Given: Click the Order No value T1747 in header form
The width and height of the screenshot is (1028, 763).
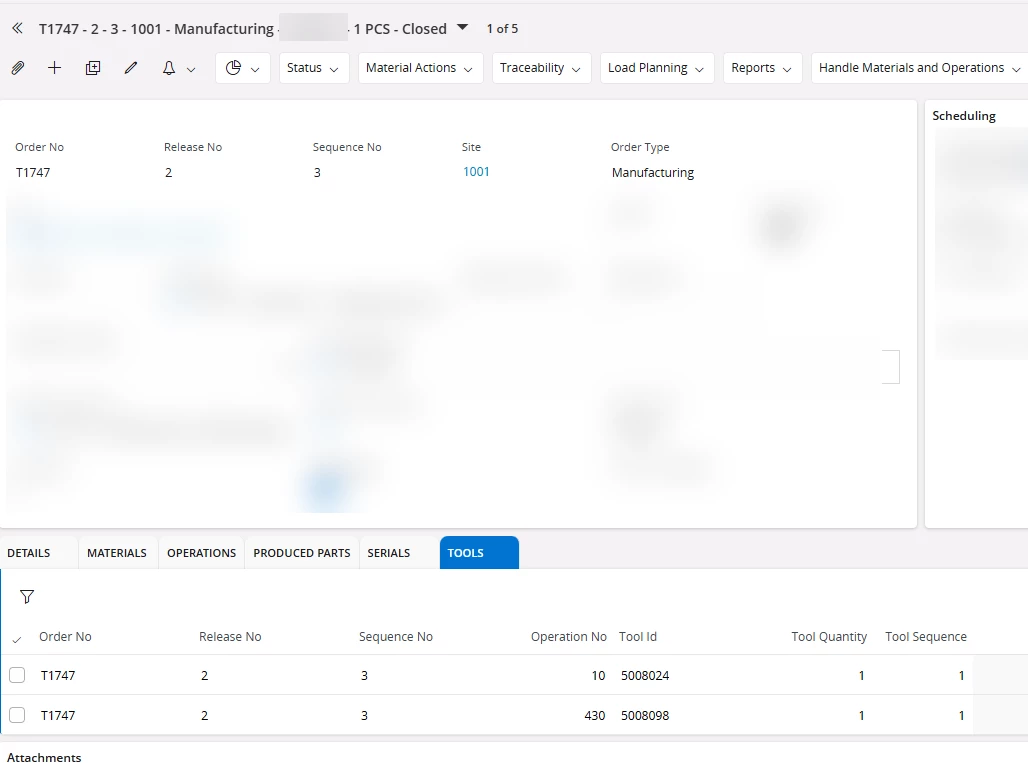Looking at the screenshot, I should click(x=33, y=172).
